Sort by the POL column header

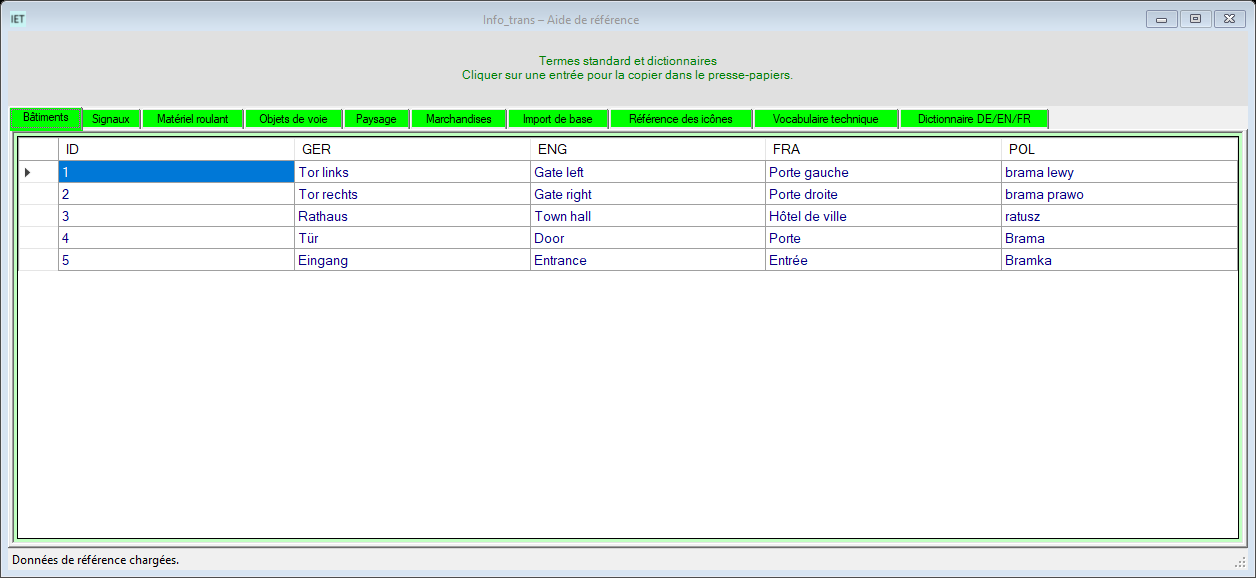tap(1119, 149)
